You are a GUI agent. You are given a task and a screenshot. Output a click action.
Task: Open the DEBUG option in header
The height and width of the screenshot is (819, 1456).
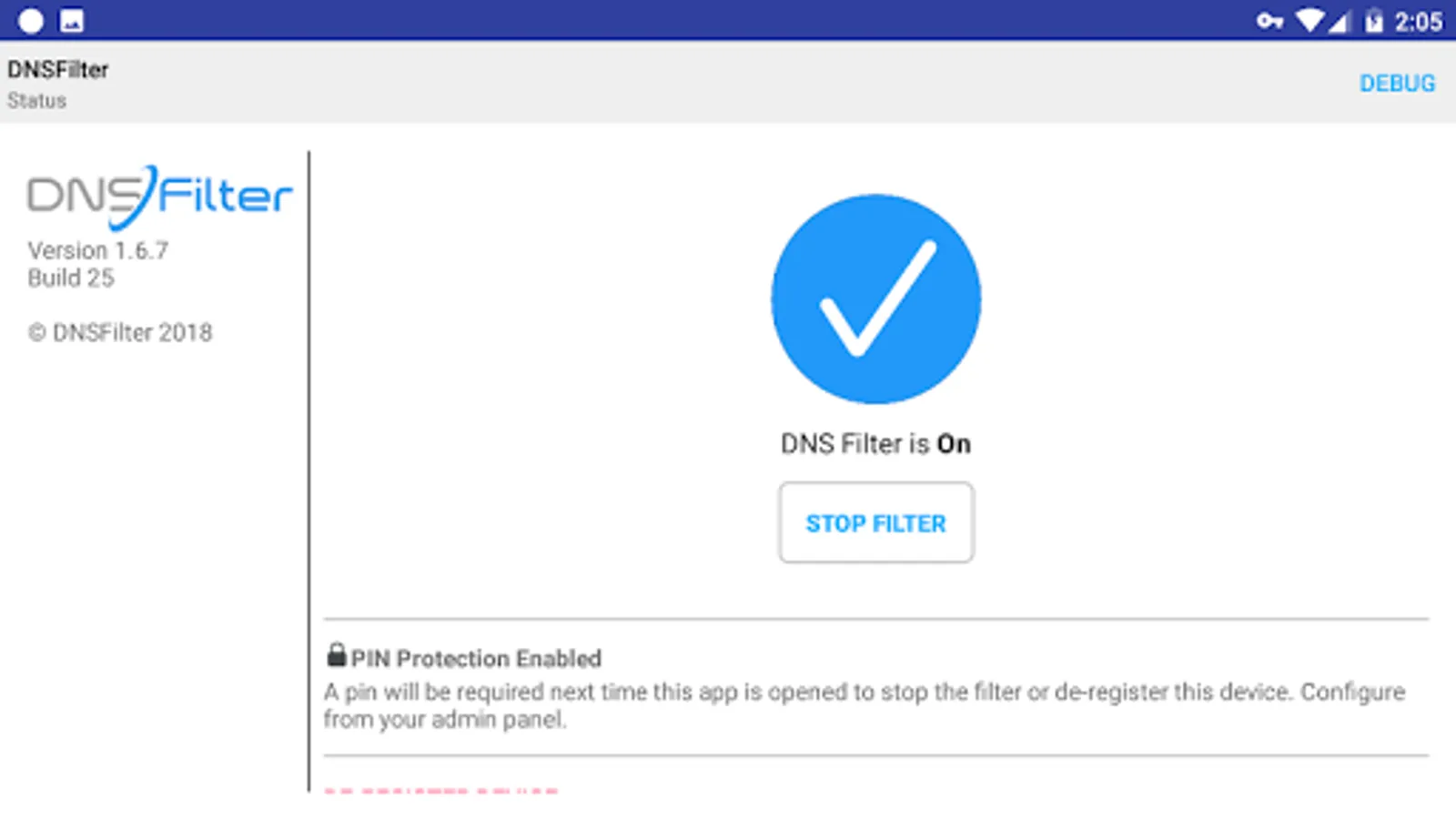click(1397, 84)
